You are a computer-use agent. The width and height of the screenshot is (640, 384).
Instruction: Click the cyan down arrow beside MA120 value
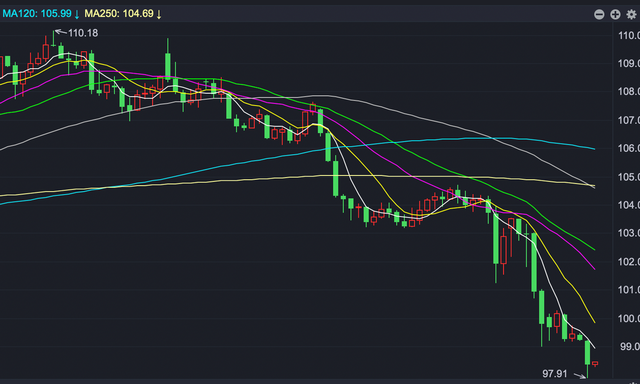click(x=77, y=14)
